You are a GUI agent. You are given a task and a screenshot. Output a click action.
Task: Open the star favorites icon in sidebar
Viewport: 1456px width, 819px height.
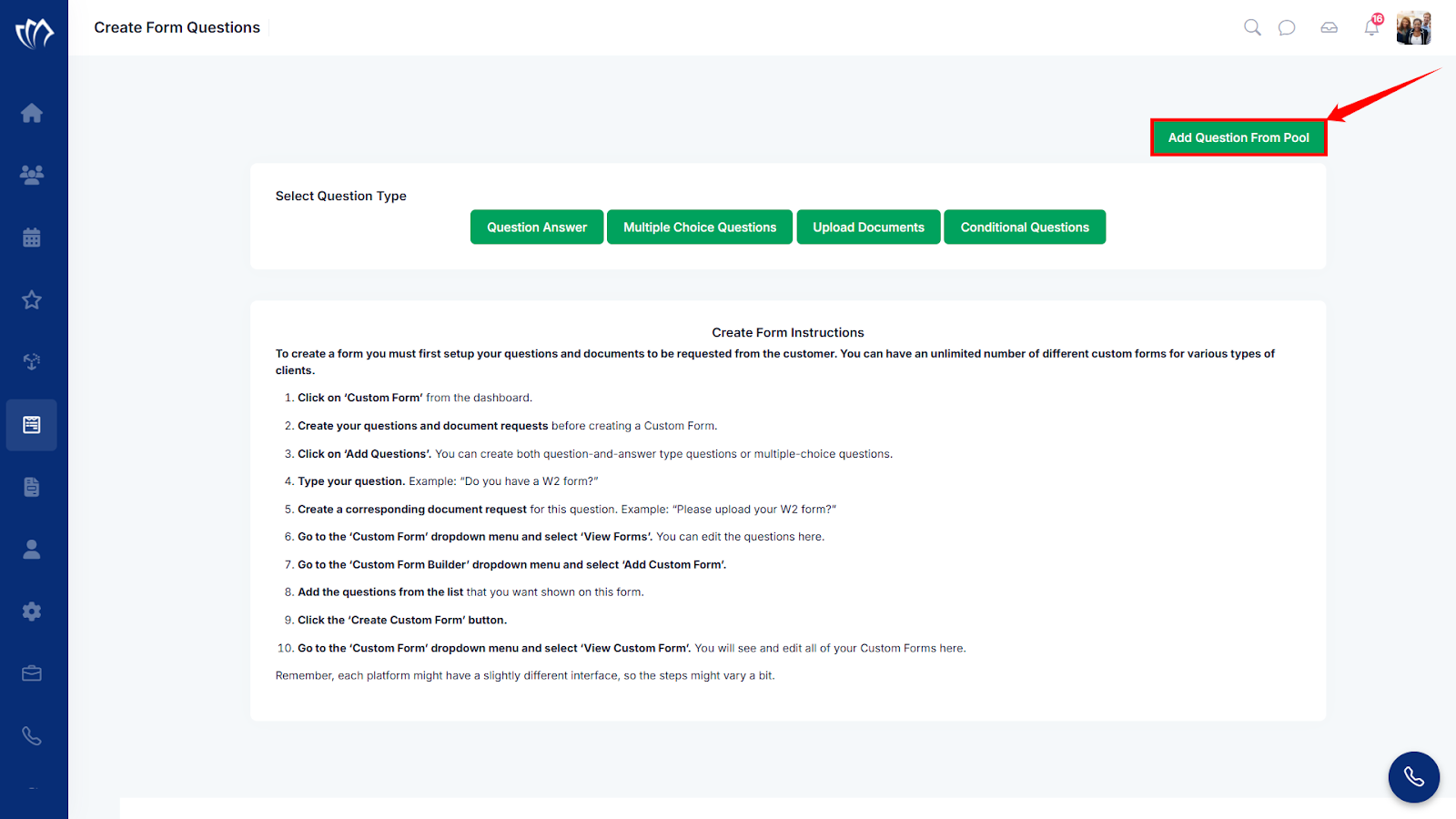(32, 299)
